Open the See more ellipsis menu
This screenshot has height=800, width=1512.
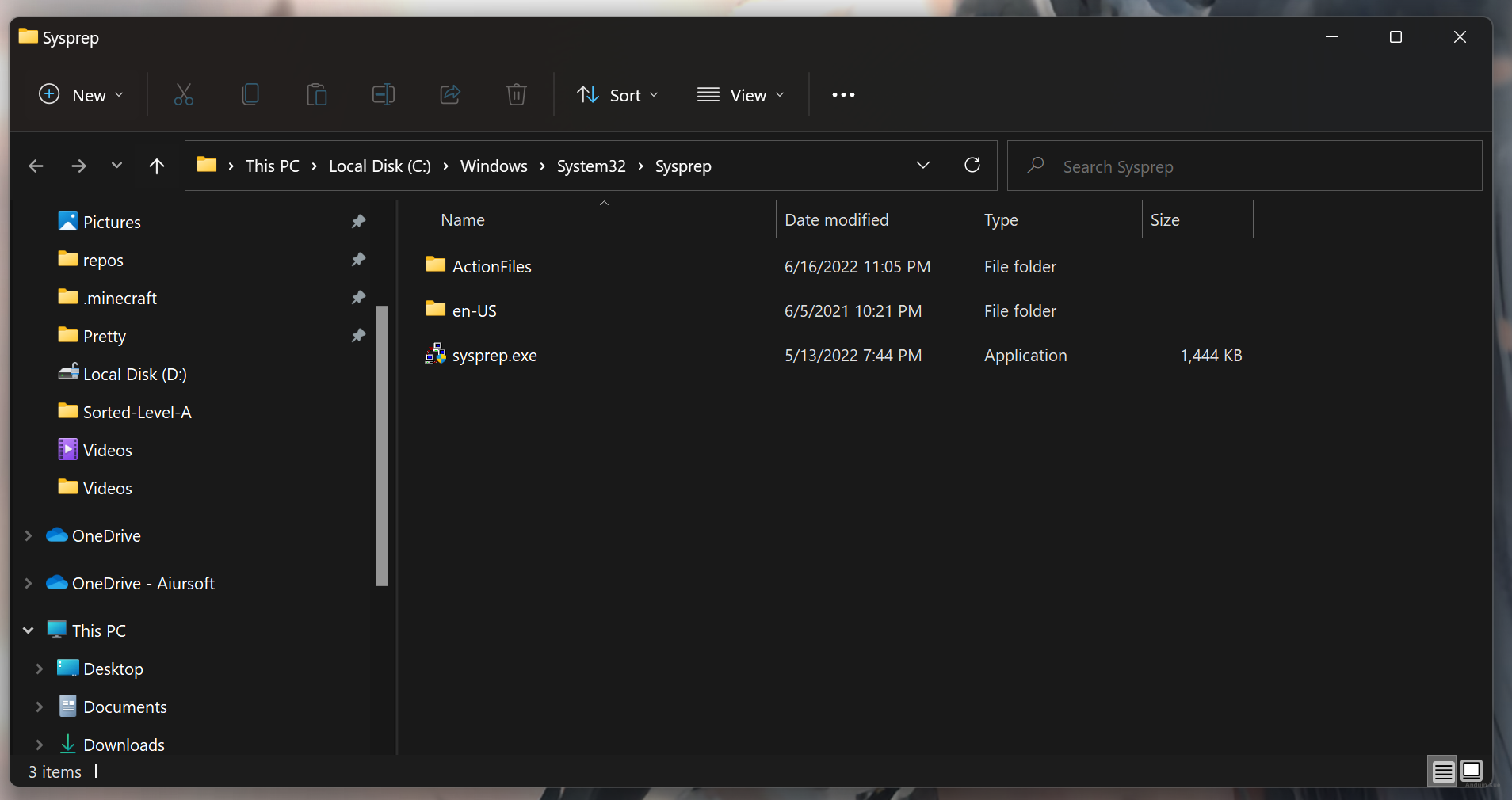point(843,95)
